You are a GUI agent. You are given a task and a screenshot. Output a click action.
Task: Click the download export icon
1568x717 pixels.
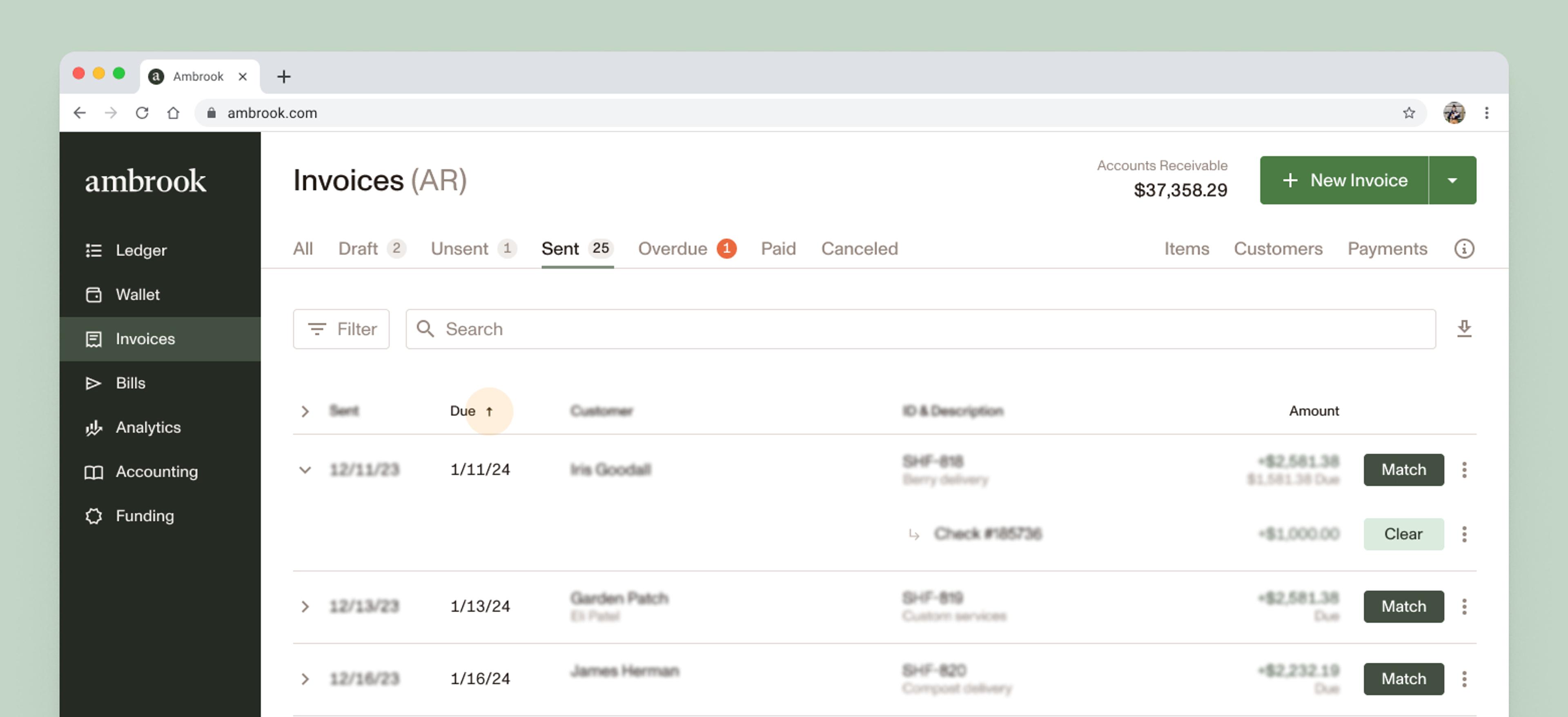point(1464,329)
